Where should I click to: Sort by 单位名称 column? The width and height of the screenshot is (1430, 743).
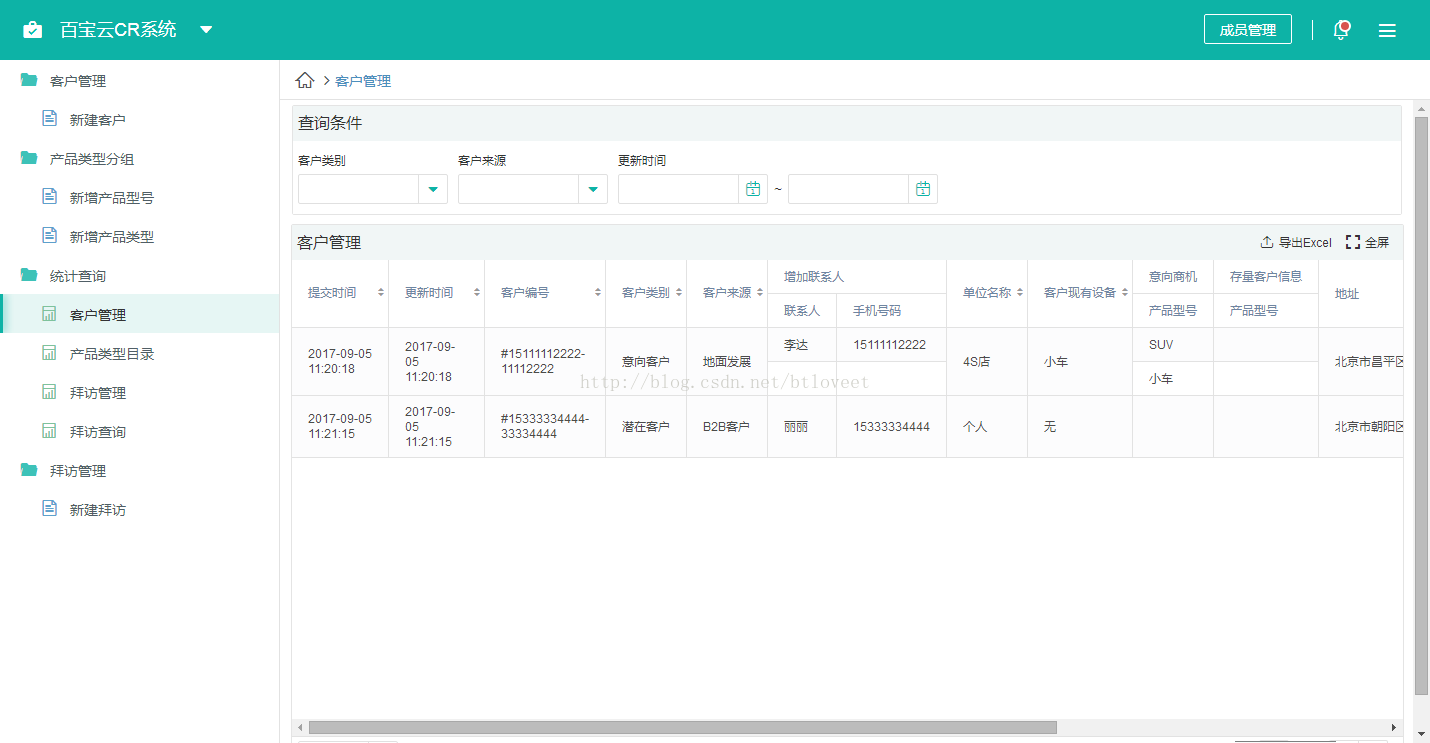point(1020,293)
